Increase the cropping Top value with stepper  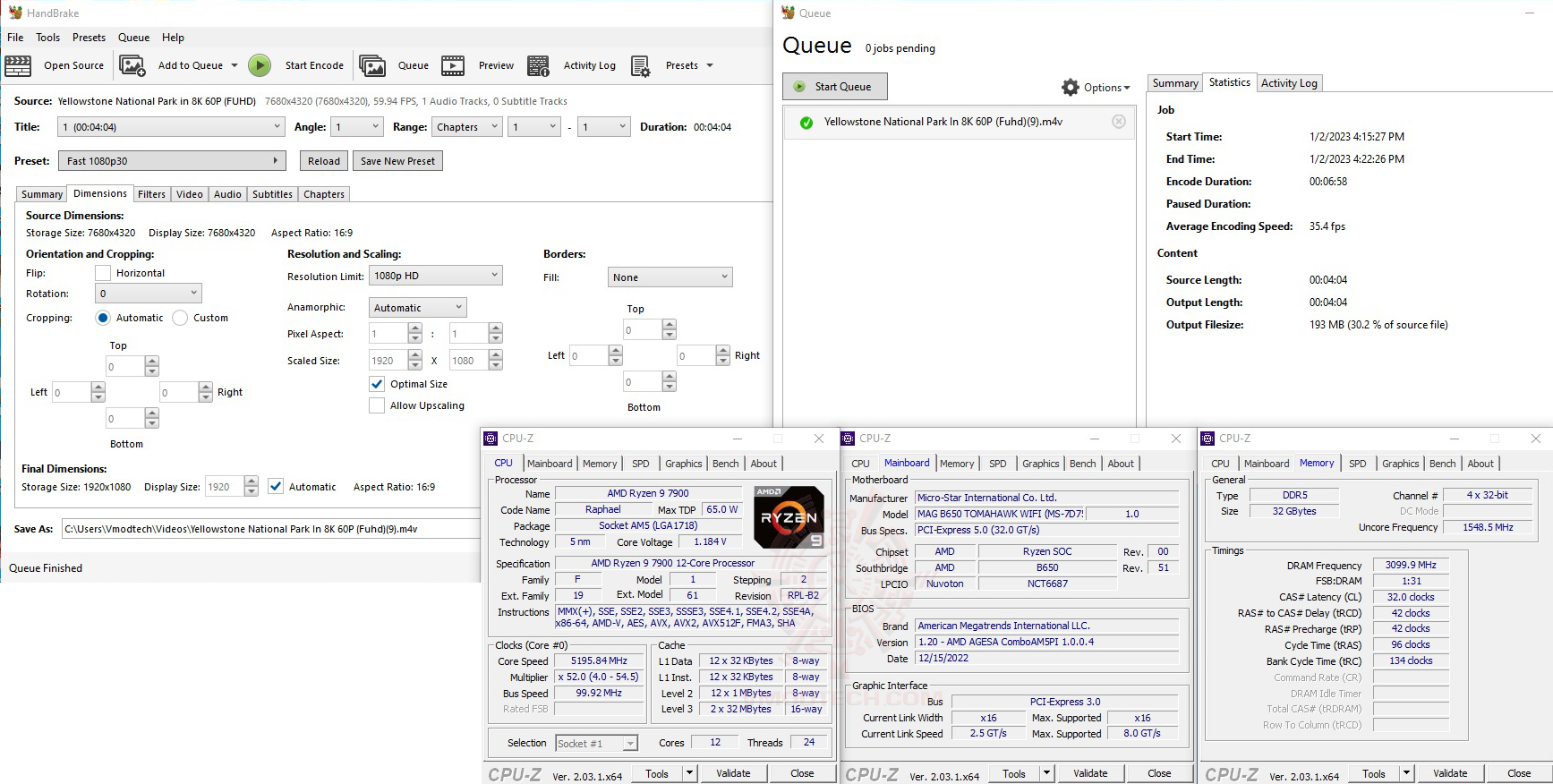(x=152, y=362)
